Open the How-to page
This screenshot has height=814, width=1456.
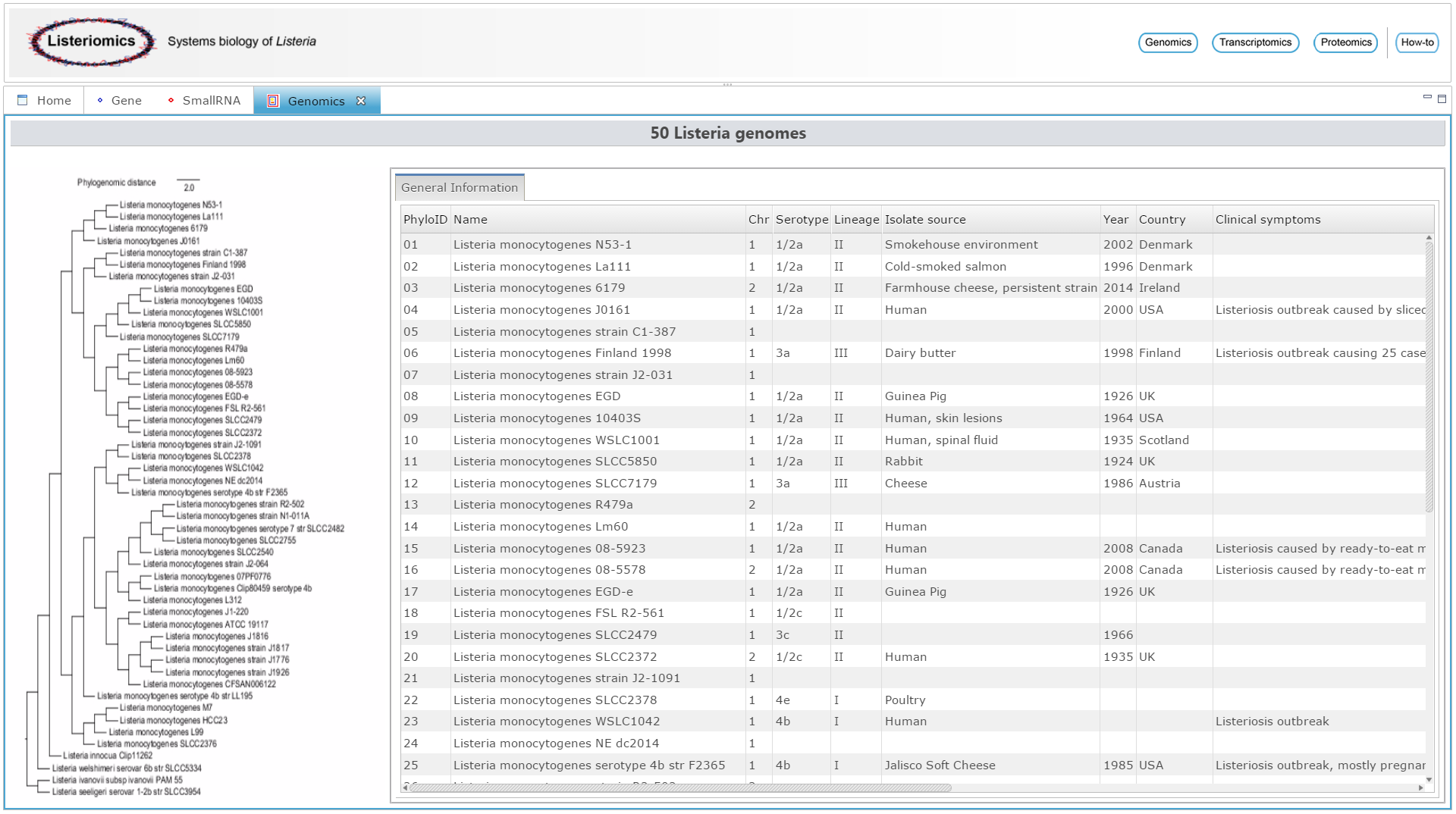pyautogui.click(x=1417, y=42)
